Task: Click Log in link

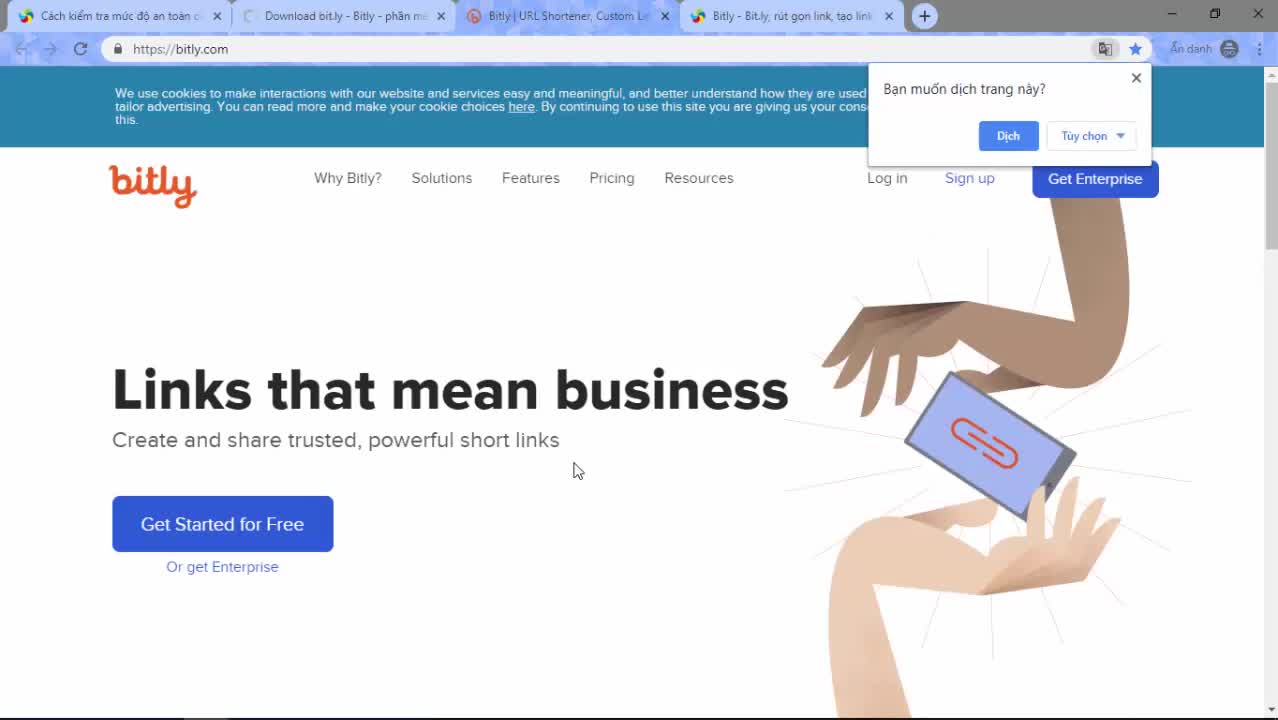Action: tap(887, 178)
